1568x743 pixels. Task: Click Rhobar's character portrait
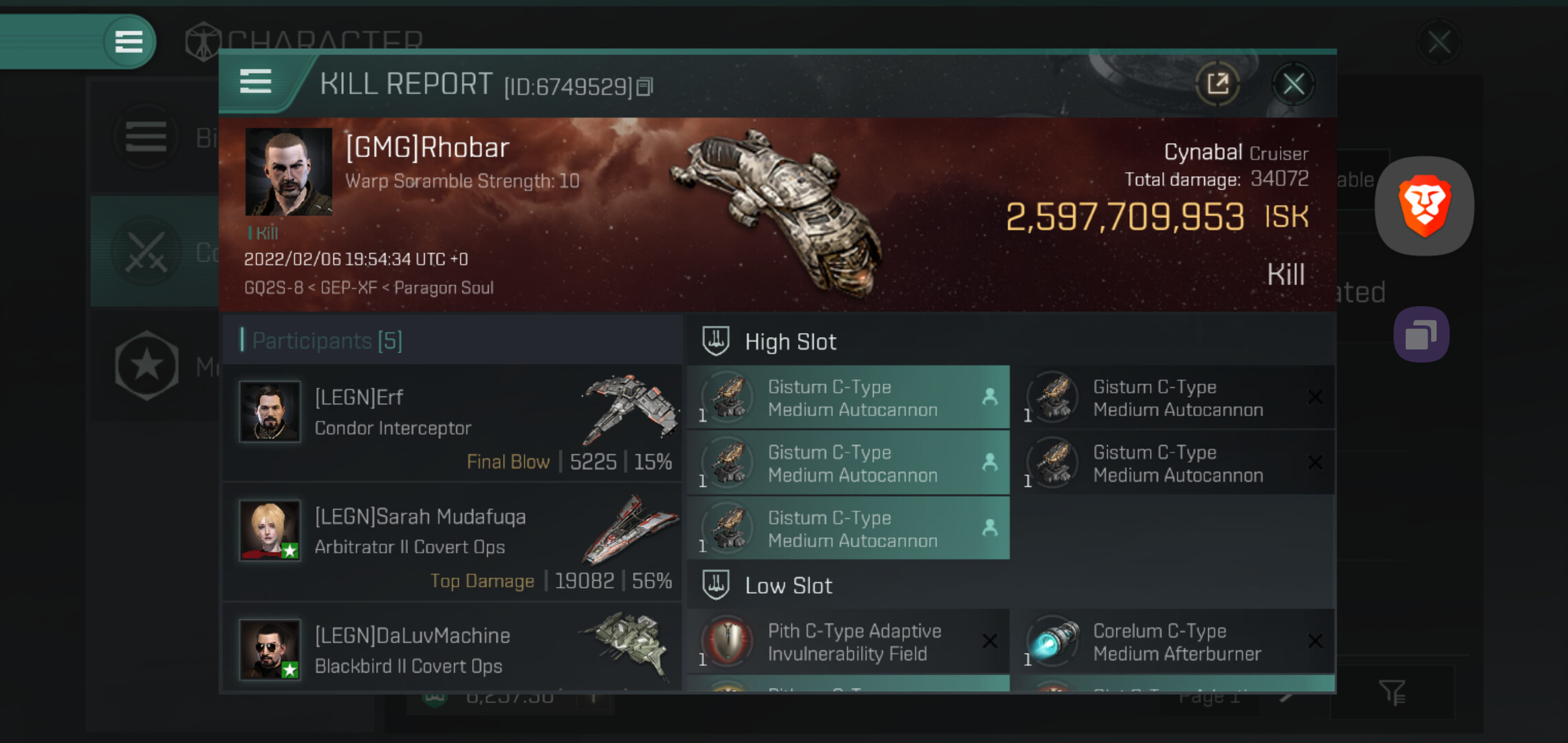click(289, 172)
